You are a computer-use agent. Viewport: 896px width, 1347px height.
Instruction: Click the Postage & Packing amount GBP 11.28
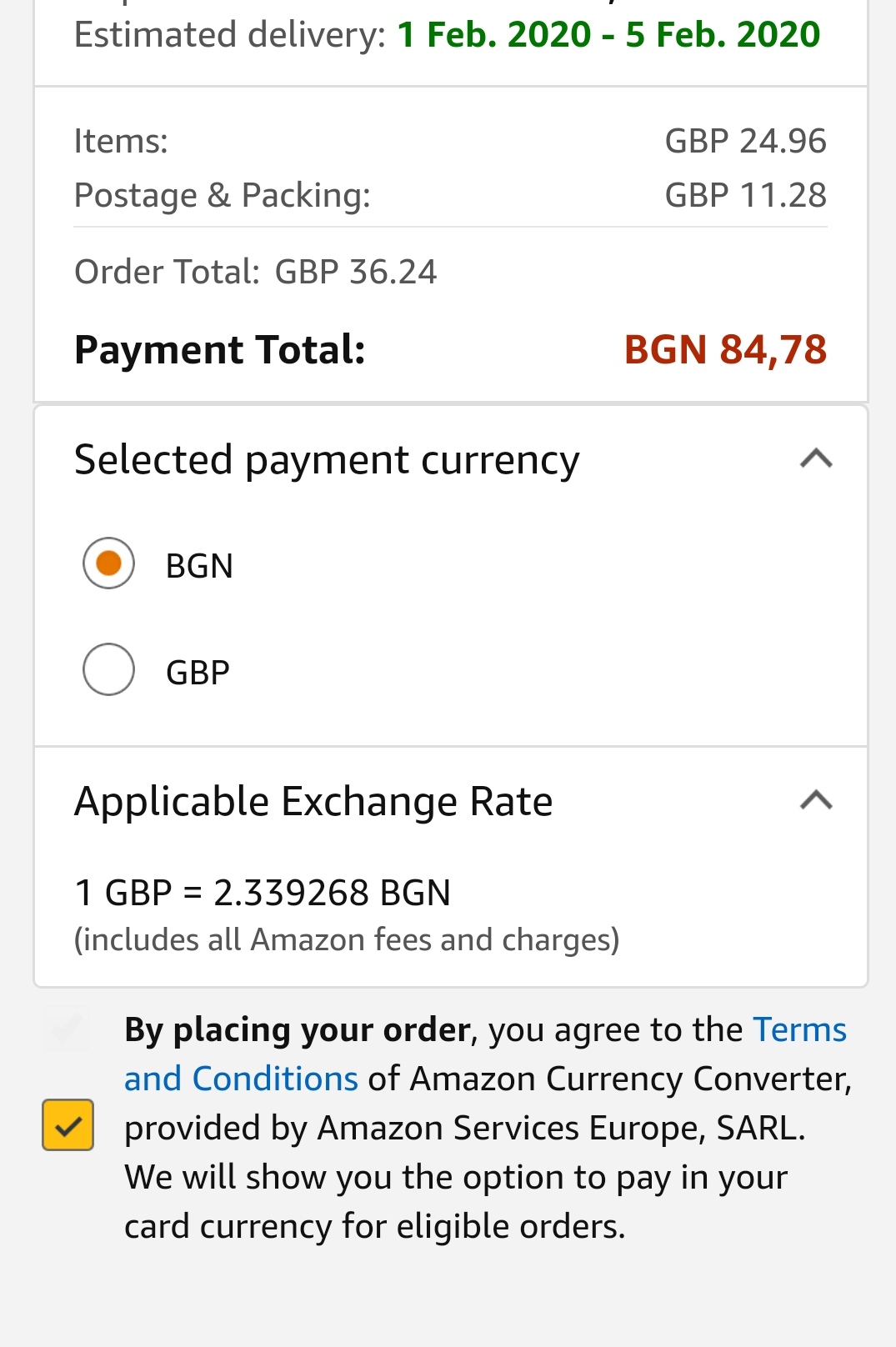pos(745,195)
